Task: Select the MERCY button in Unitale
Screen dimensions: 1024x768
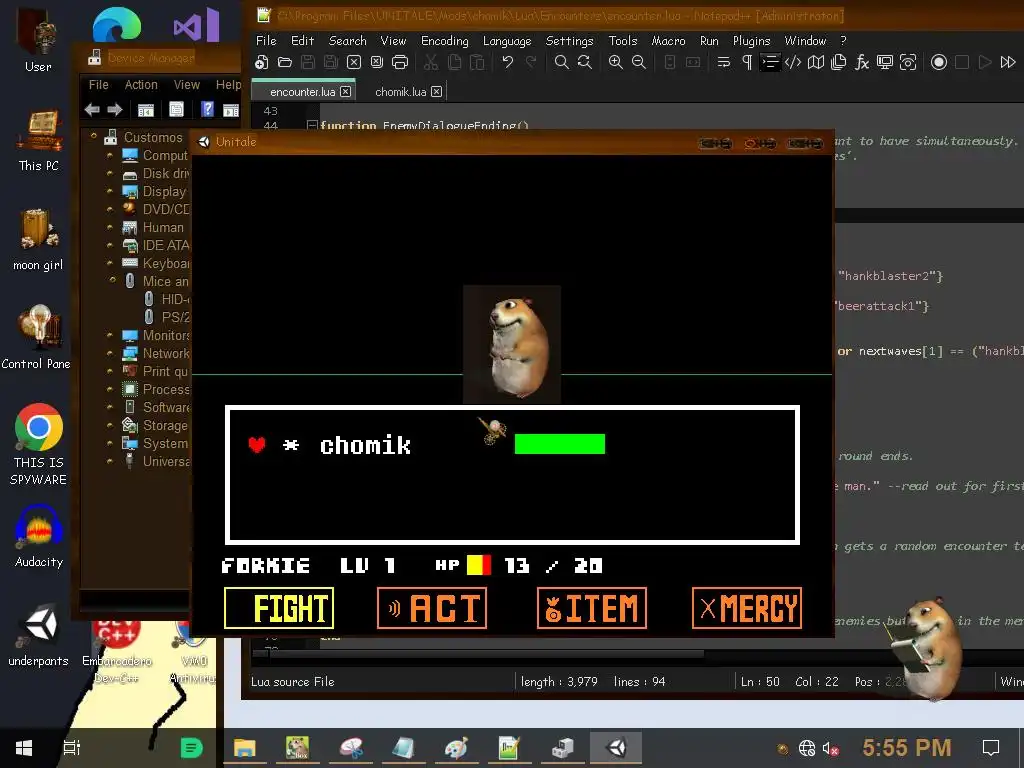Action: click(747, 608)
